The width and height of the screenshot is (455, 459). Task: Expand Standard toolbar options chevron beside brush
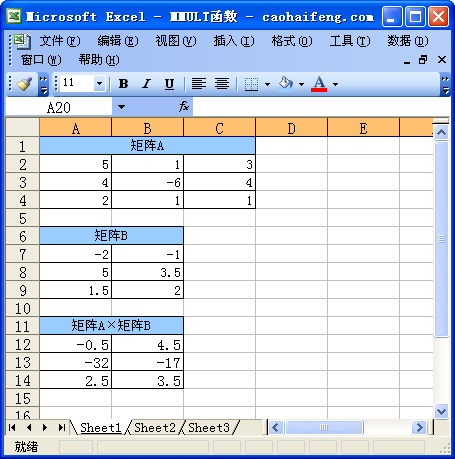click(44, 84)
